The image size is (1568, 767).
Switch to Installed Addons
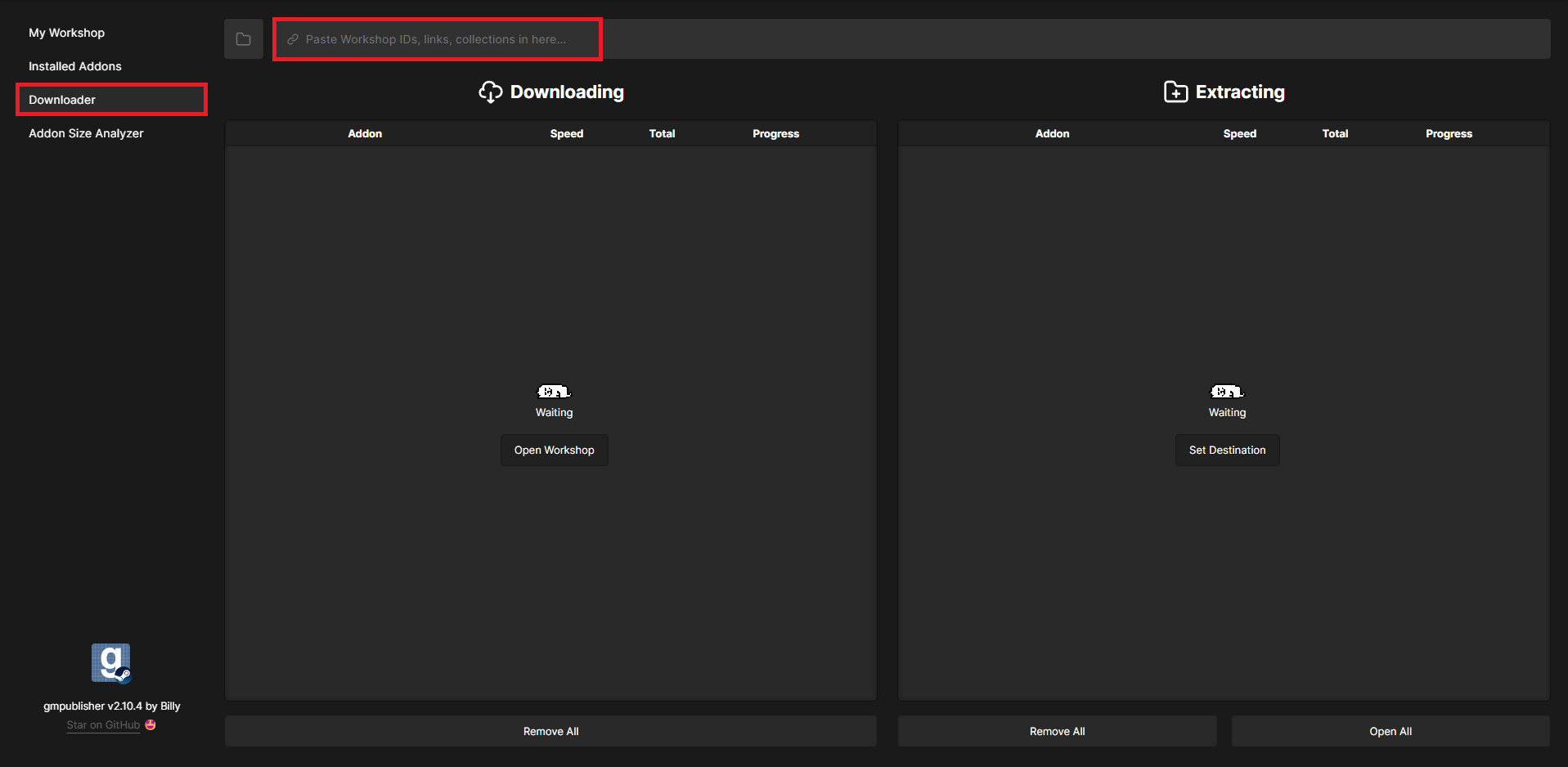pos(75,66)
